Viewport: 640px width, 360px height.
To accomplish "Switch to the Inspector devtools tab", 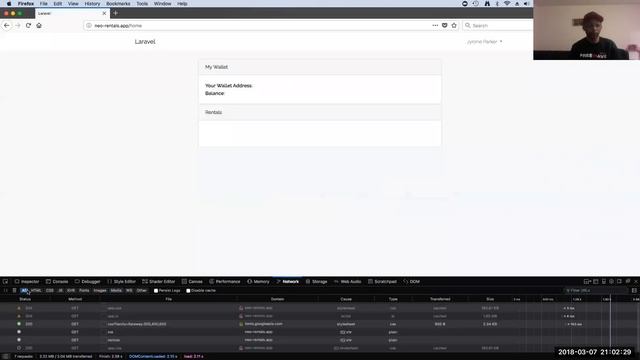I will click(x=27, y=281).
